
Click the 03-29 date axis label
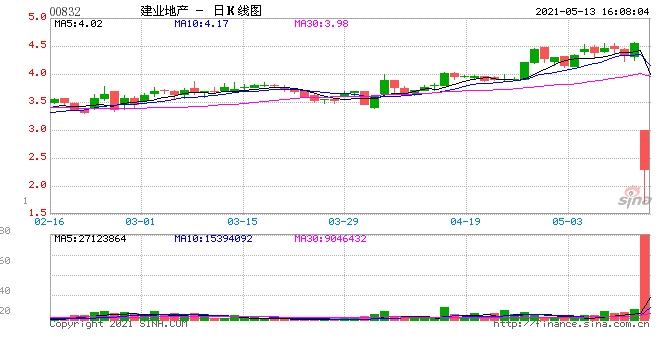(x=343, y=221)
